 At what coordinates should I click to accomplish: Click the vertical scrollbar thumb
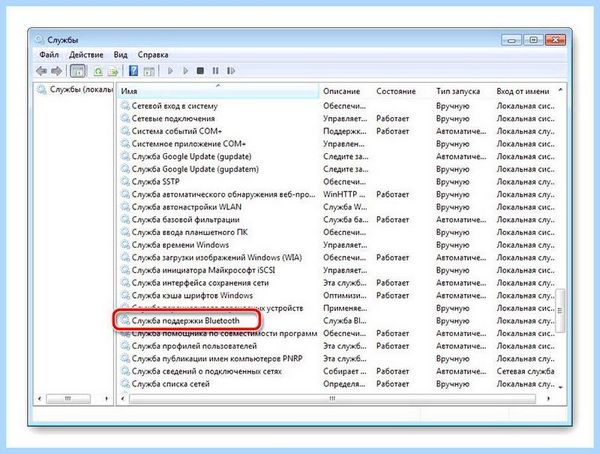[560, 310]
